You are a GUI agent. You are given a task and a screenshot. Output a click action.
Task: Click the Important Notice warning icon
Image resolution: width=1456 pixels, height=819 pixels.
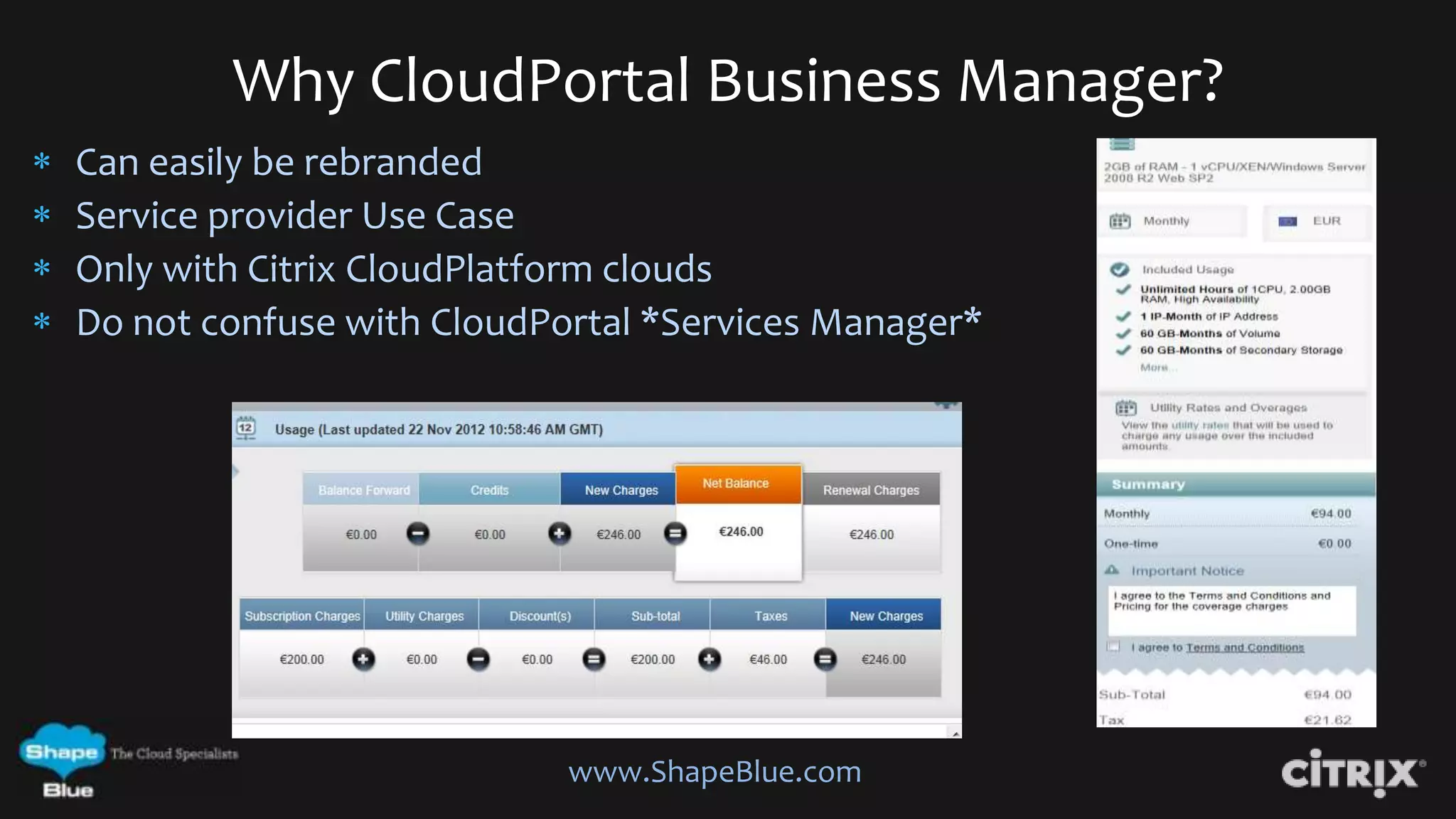pos(1112,570)
